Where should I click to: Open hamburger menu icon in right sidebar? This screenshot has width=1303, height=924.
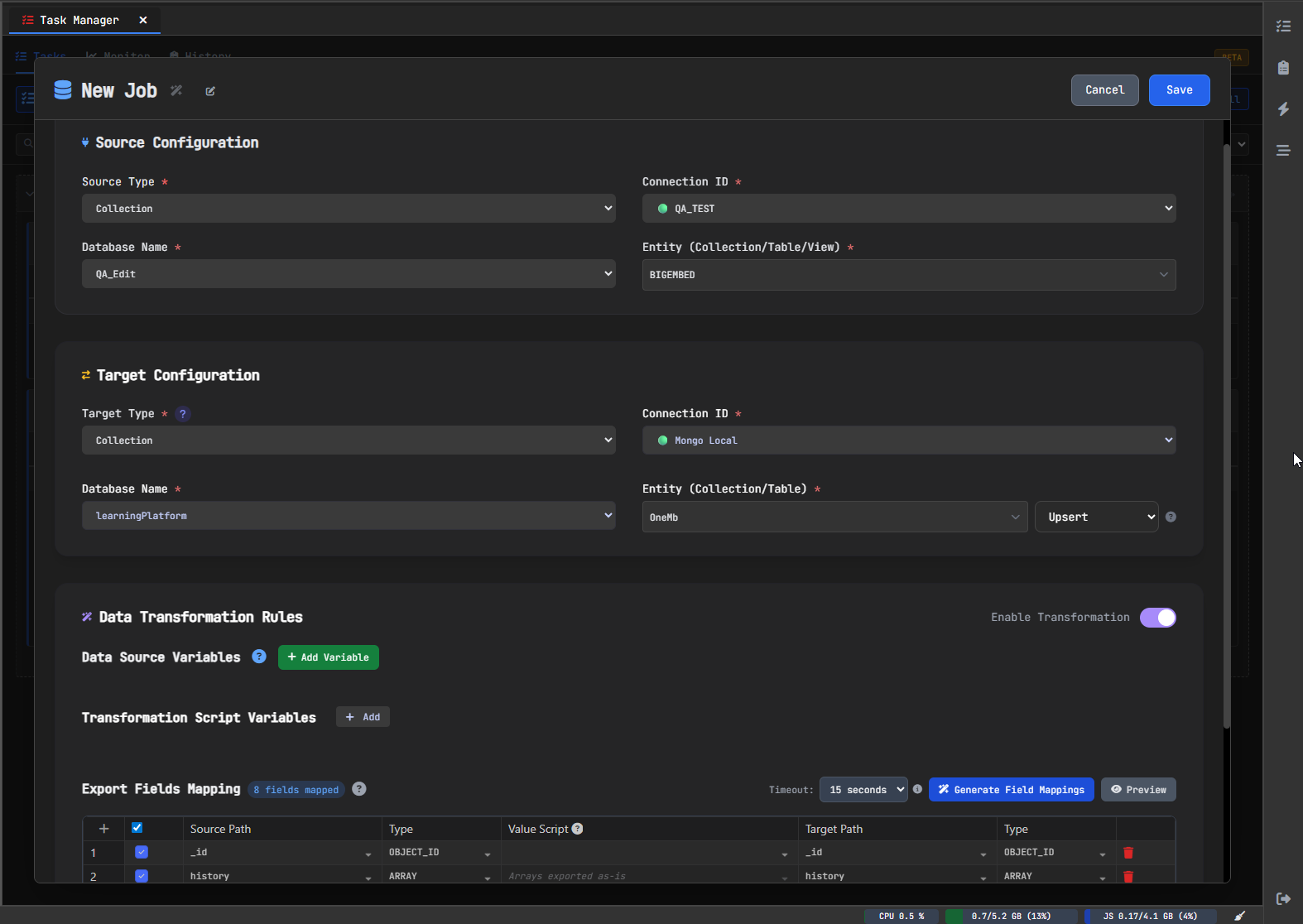pos(1283,151)
